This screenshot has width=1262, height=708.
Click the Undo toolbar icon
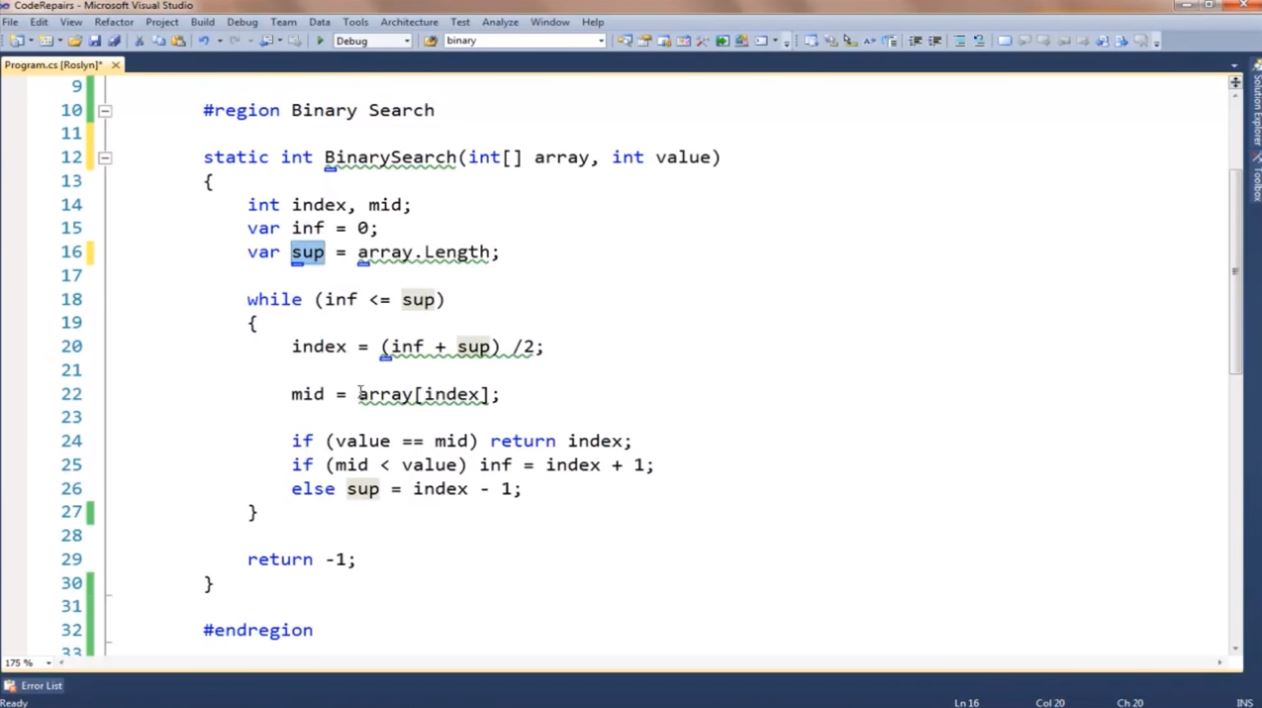coord(203,40)
